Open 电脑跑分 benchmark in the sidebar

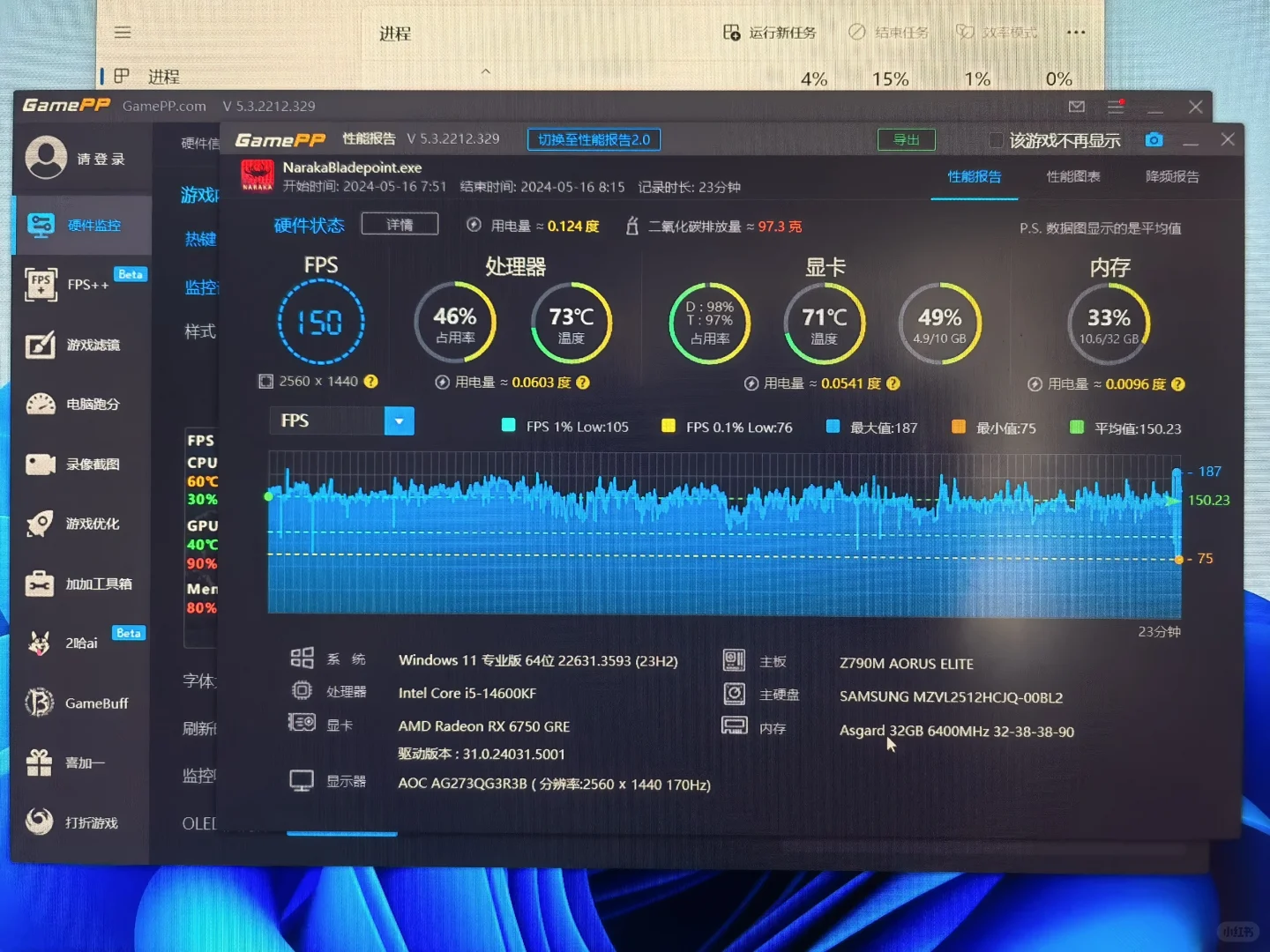(82, 405)
